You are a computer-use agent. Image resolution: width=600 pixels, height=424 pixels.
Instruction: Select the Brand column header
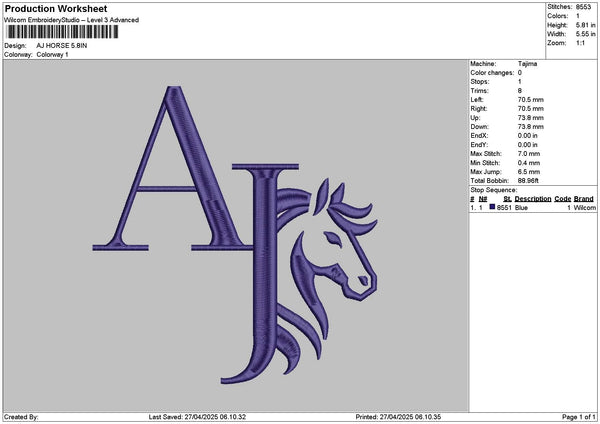[x=584, y=199]
